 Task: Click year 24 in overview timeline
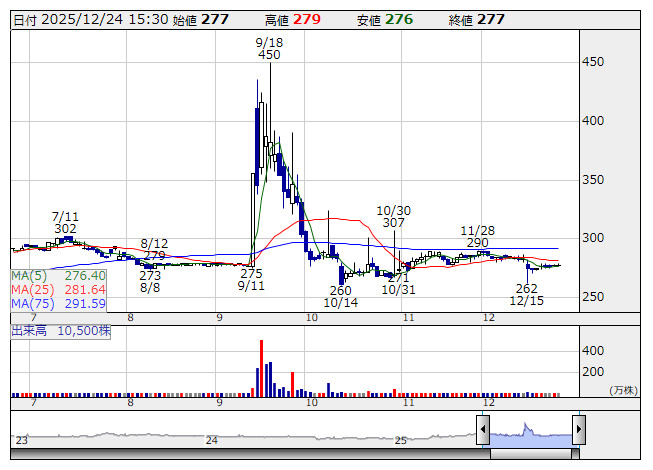[x=211, y=440]
